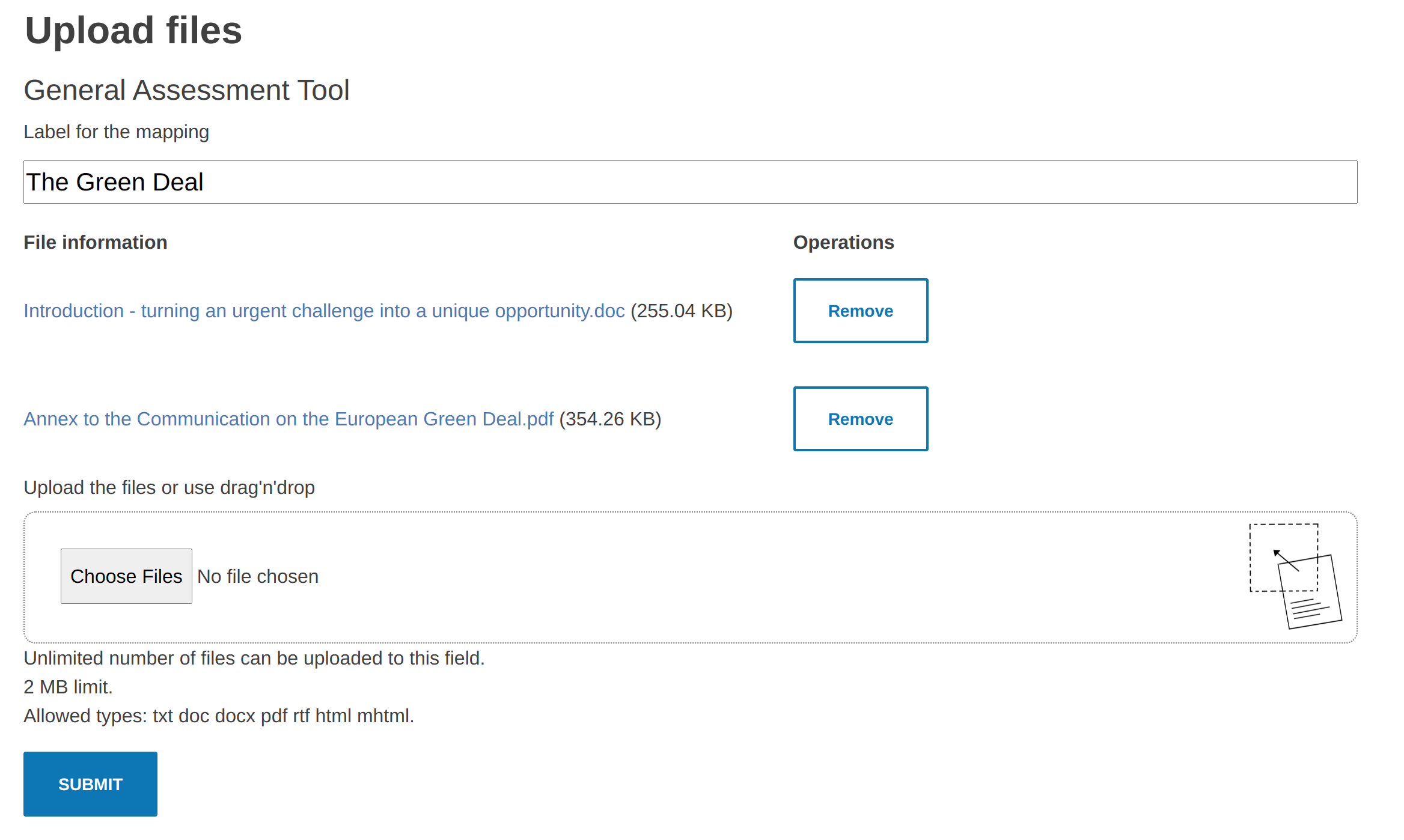Click the 'Operations' column header

click(x=843, y=242)
